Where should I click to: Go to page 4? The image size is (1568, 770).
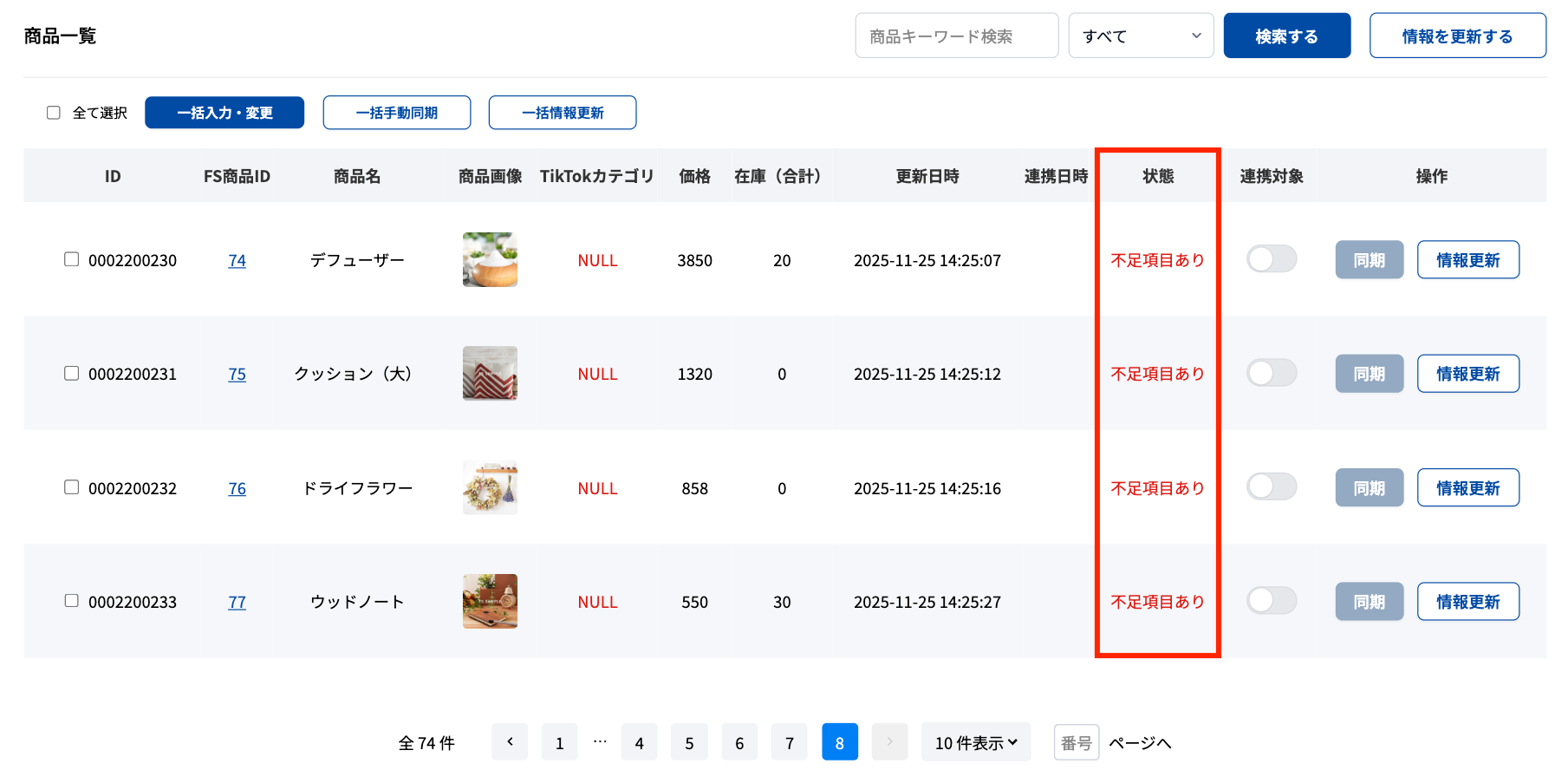click(640, 742)
